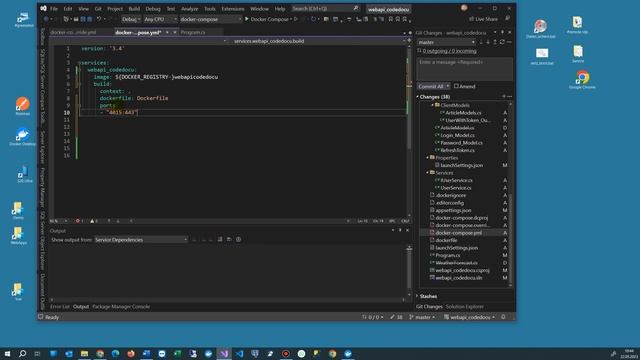
Task: Collapse the Properties folder in changes
Action: coord(427,158)
